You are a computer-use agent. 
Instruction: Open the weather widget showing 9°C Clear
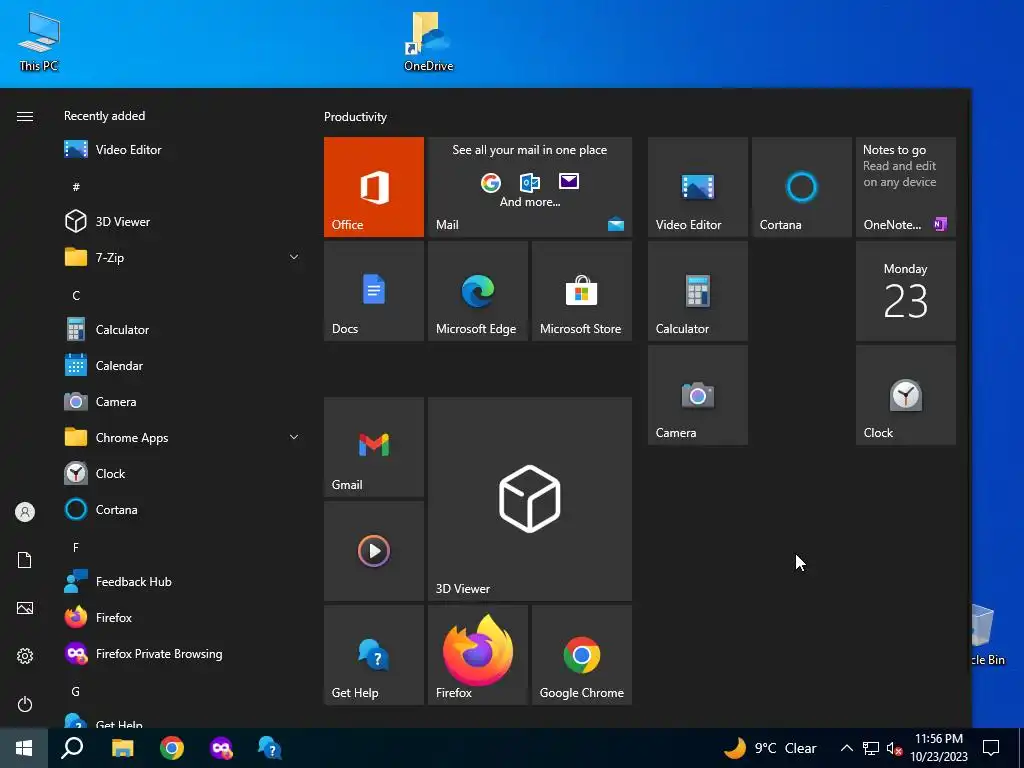[x=771, y=748]
